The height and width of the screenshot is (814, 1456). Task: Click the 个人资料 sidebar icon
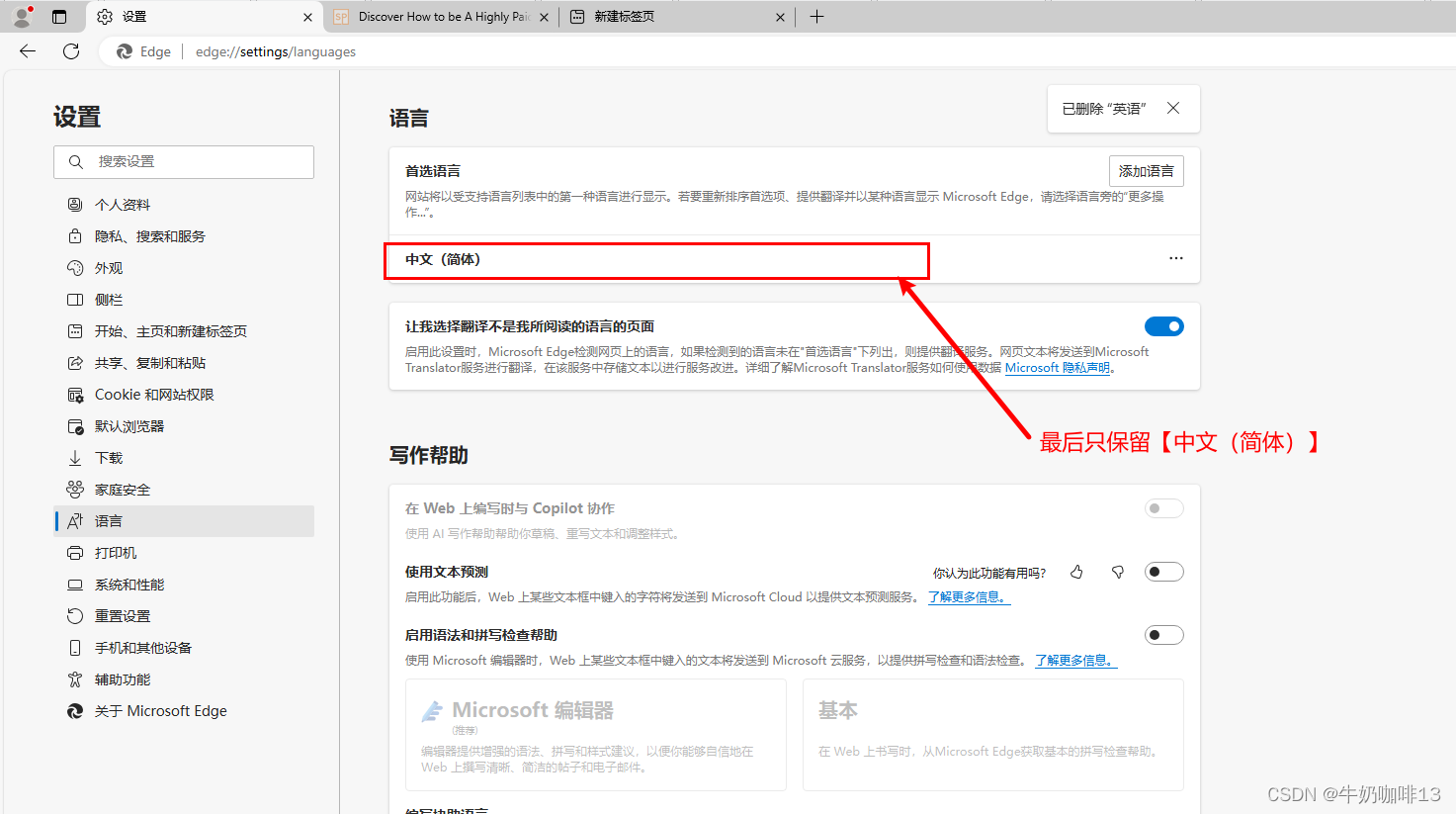pyautogui.click(x=75, y=205)
